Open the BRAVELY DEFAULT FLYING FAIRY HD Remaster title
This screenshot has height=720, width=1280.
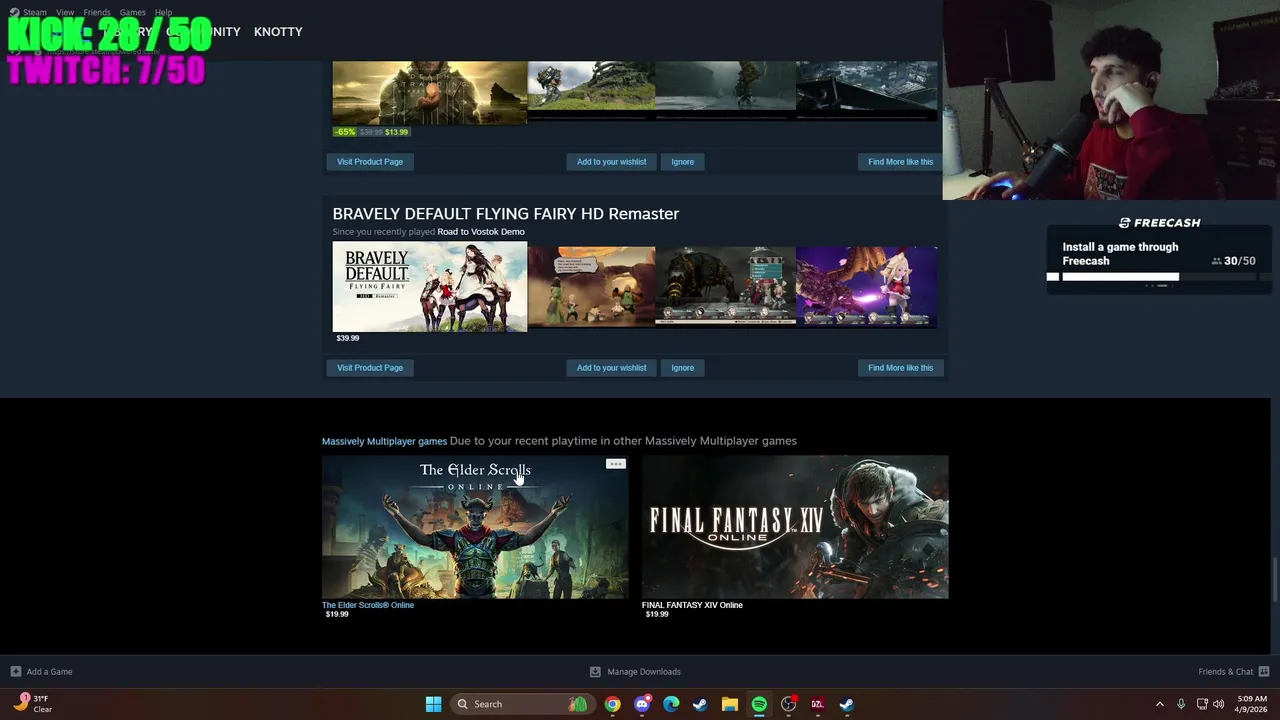505,214
